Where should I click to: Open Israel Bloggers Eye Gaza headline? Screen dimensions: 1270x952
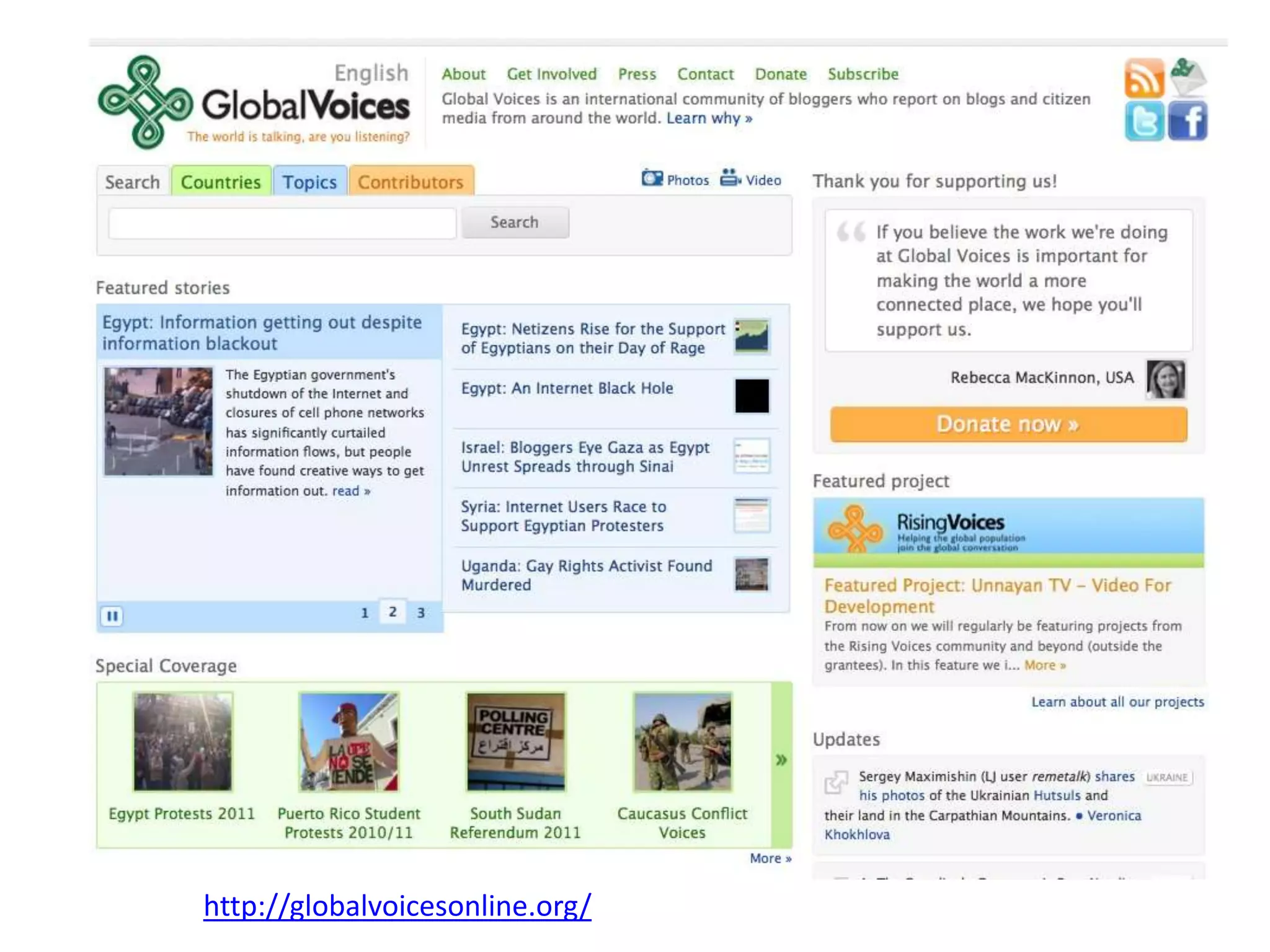585,457
